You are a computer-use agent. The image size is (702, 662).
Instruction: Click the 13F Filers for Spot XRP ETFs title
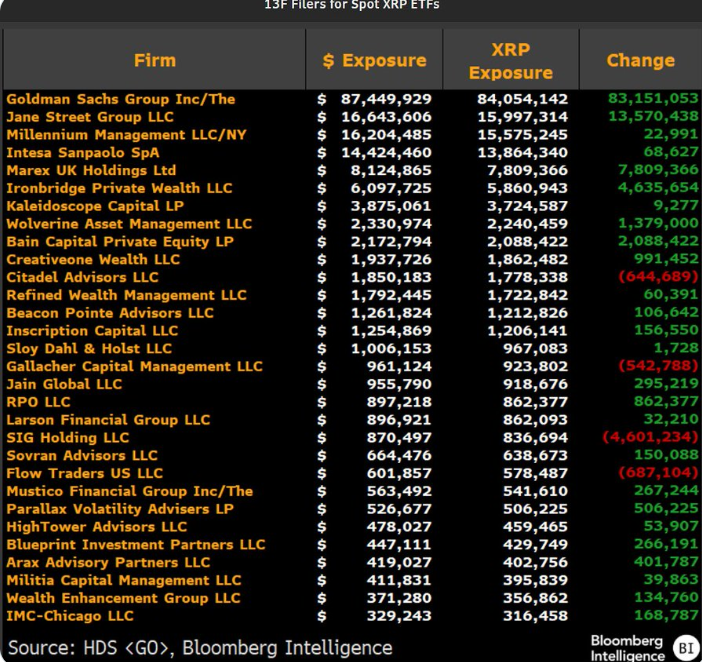click(351, 5)
